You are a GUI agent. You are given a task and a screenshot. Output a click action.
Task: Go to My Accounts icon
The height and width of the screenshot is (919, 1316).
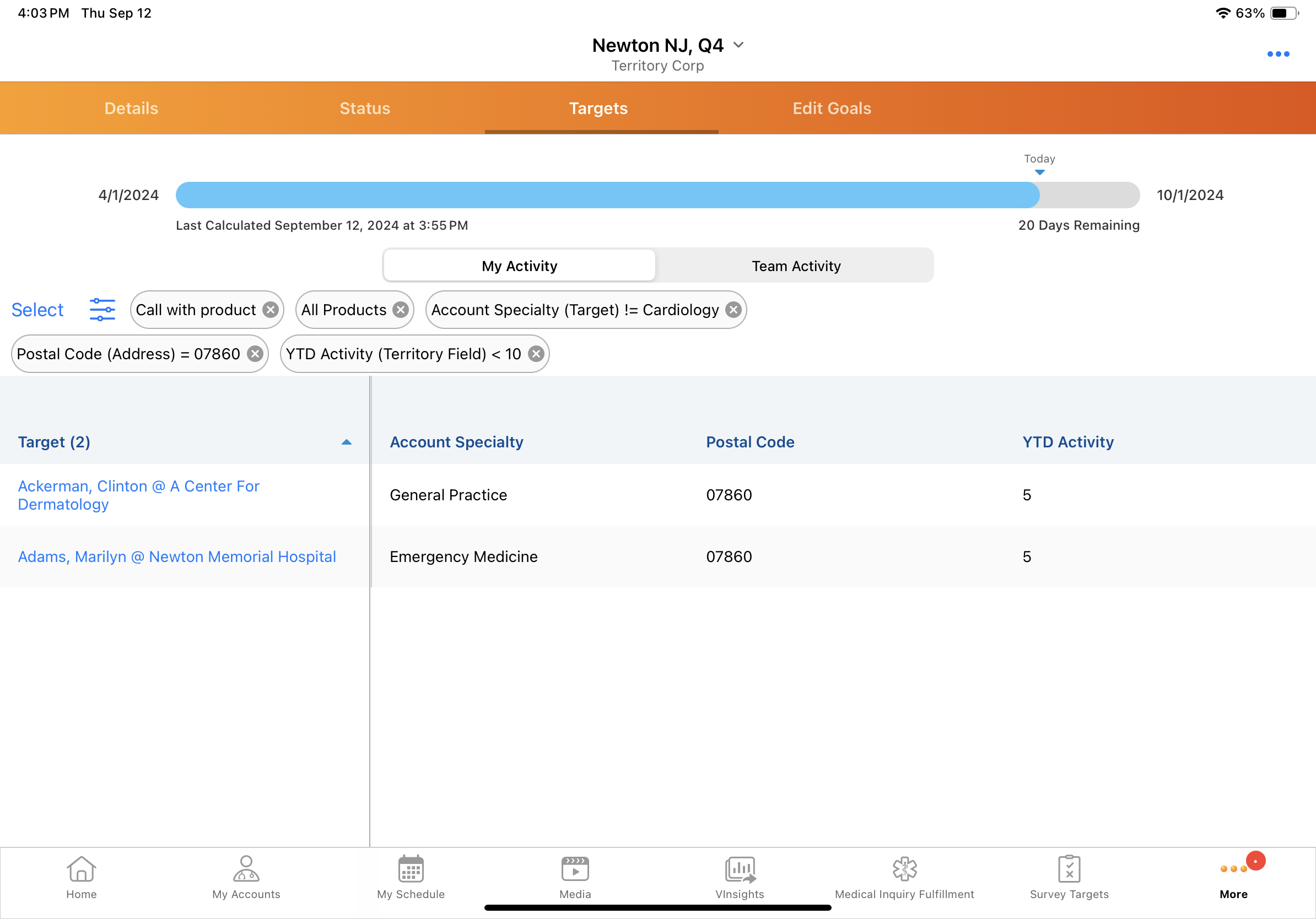[246, 869]
